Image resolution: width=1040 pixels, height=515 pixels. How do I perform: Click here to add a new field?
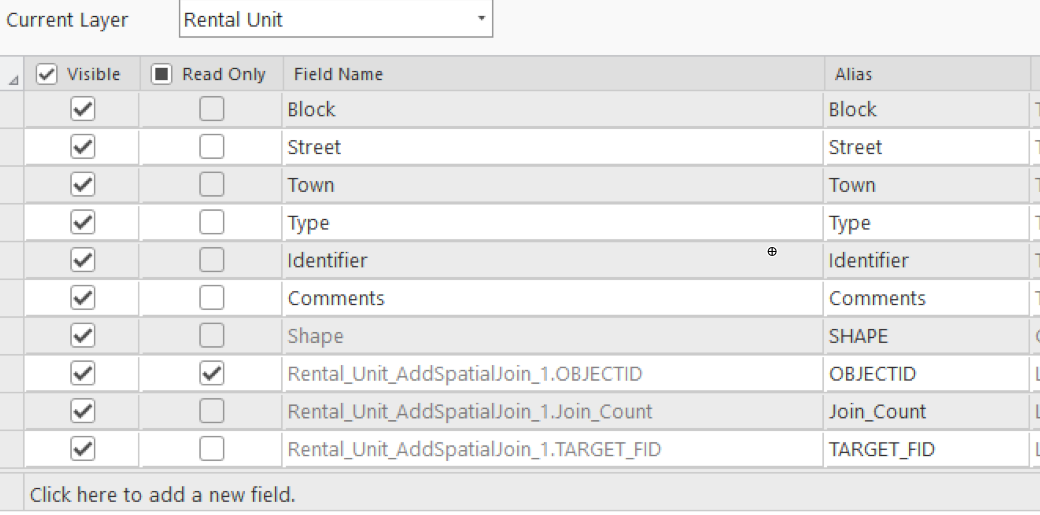point(163,494)
